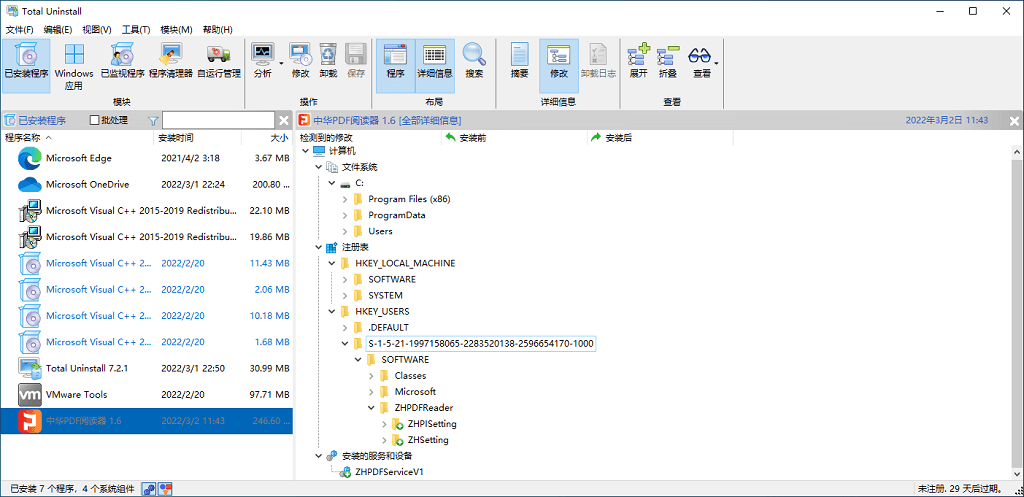The image size is (1024, 497).
Task: Click the right status bar icon
Action: point(165,489)
